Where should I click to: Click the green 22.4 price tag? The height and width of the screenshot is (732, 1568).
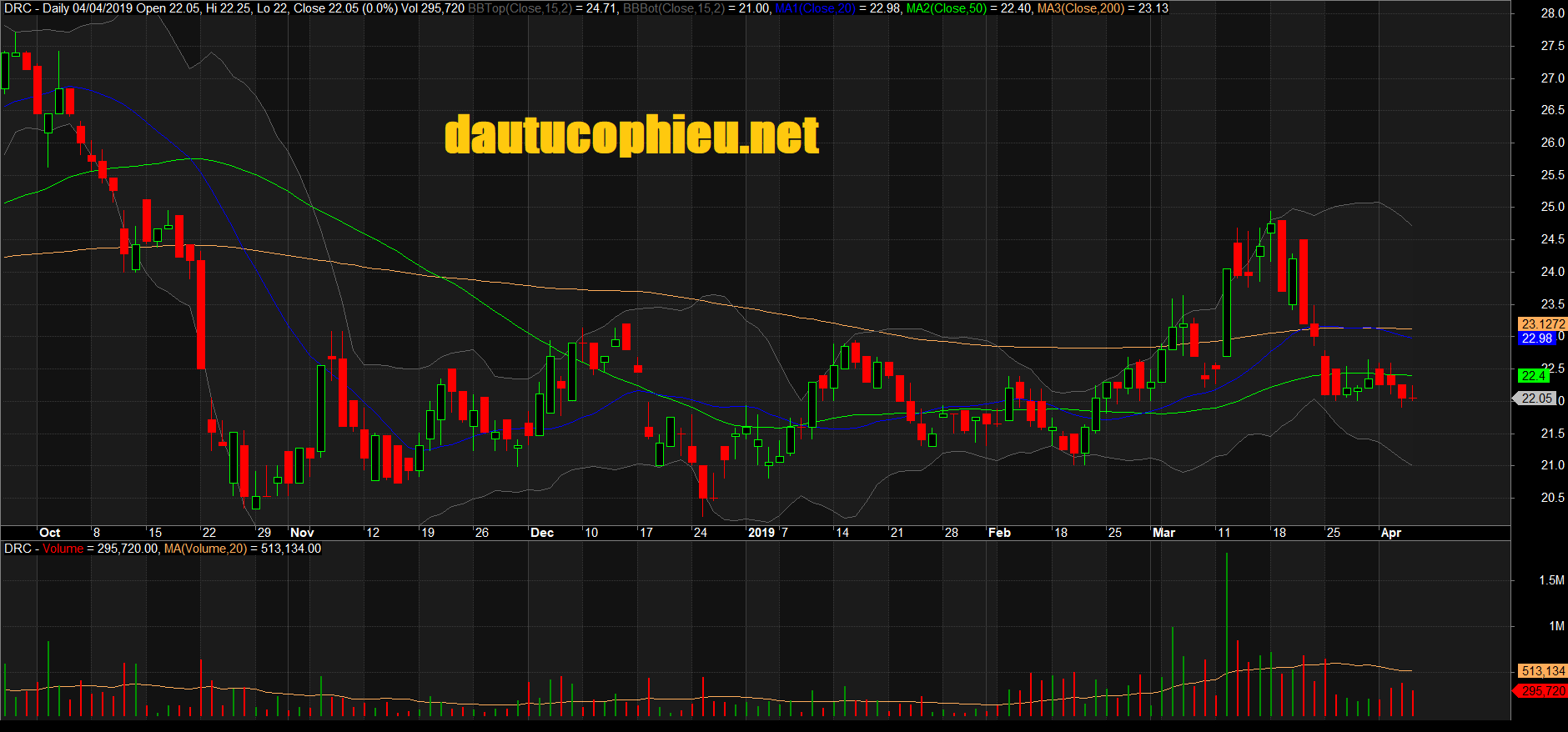pos(1533,376)
